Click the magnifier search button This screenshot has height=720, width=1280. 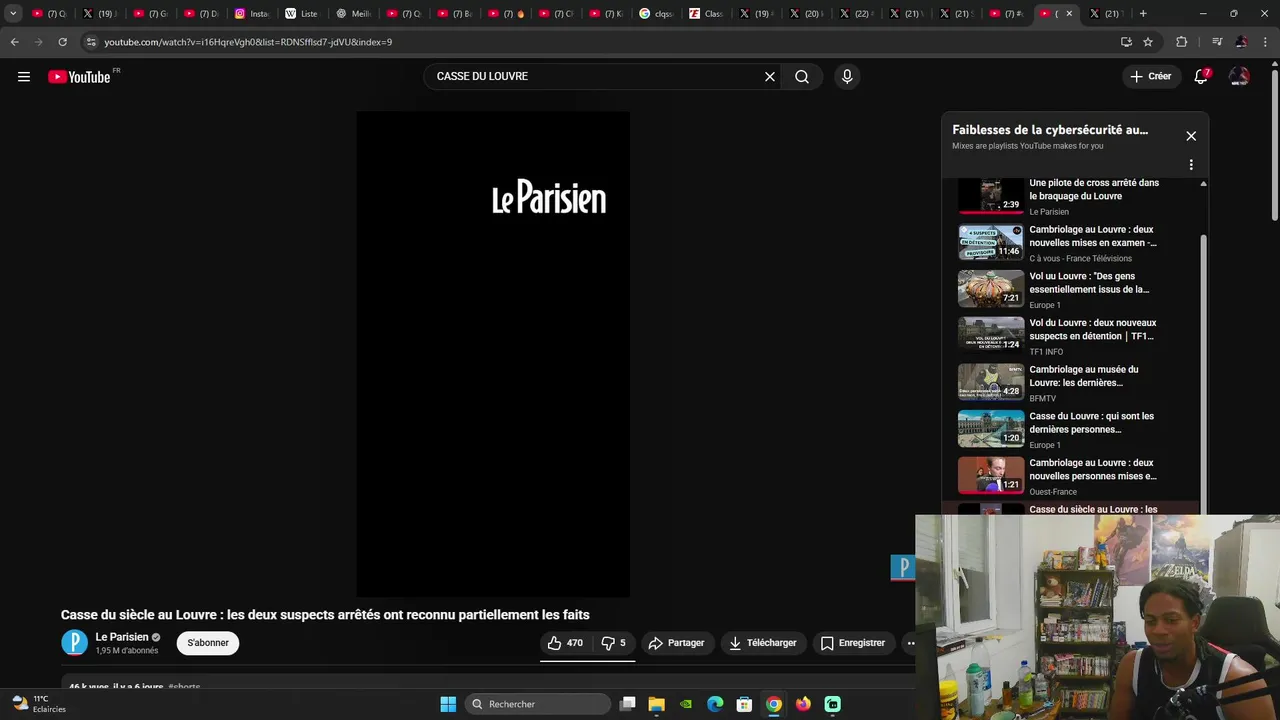pyautogui.click(x=802, y=77)
